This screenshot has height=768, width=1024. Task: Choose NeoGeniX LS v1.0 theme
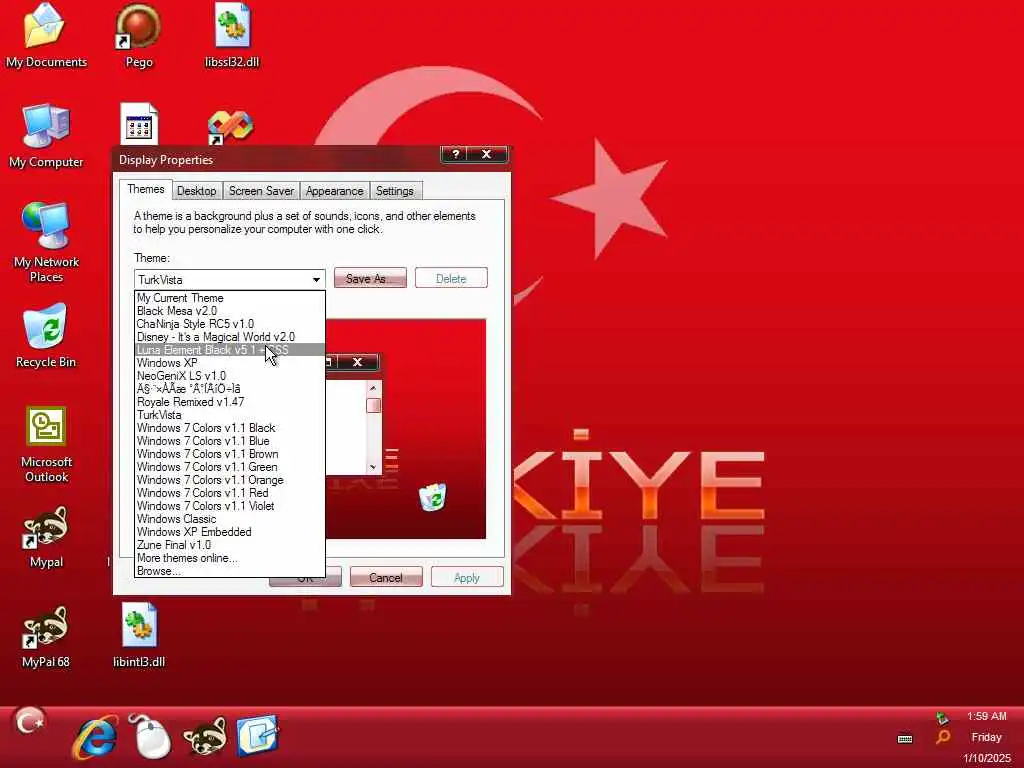click(229, 376)
